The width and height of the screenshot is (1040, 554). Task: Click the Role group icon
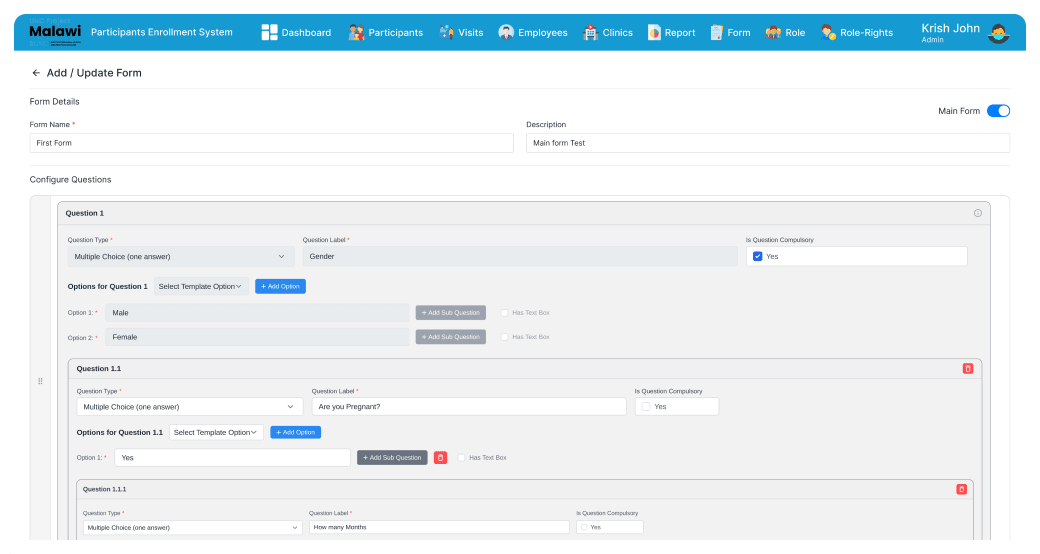coord(773,32)
